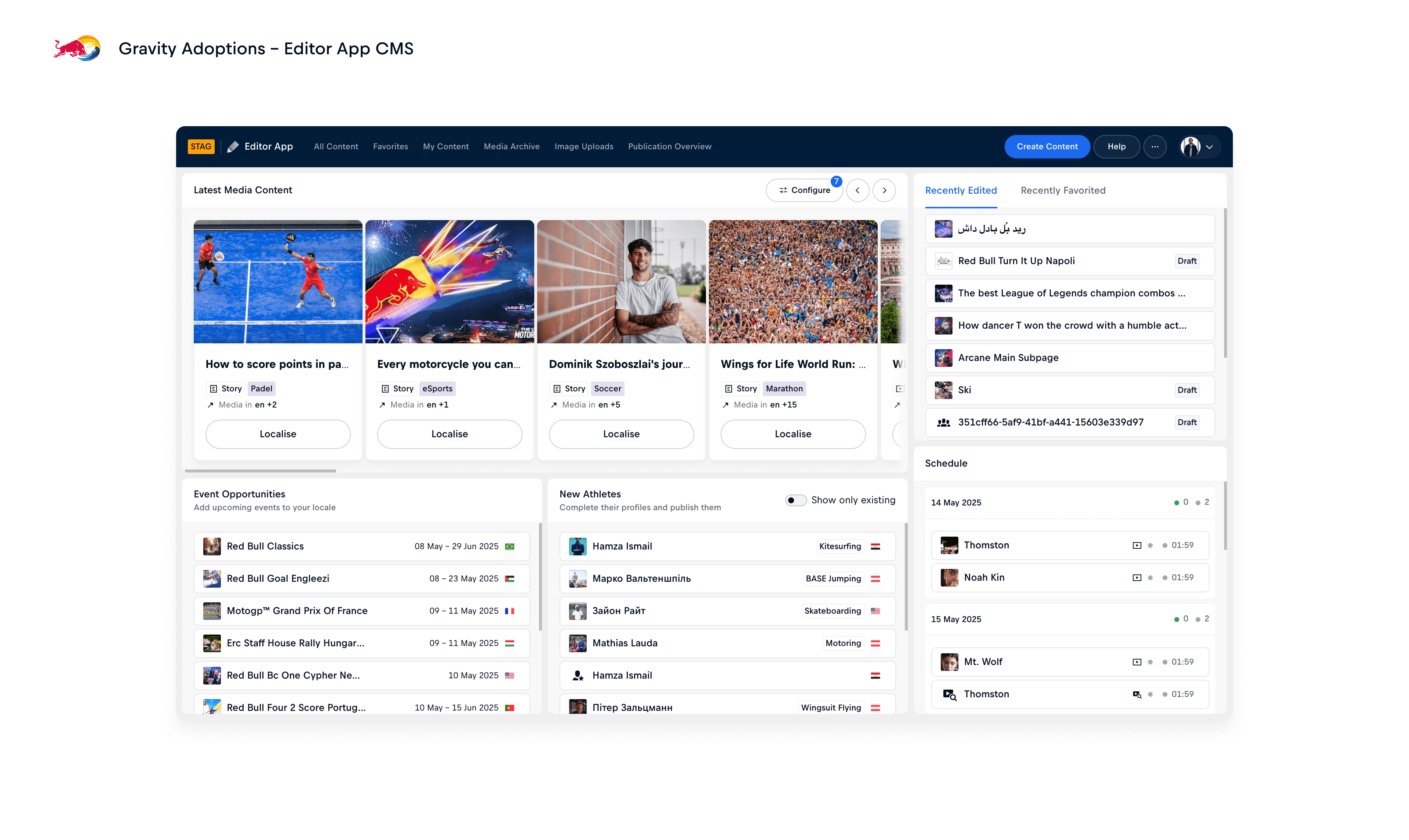Viewport: 1409px width, 840px height.
Task: Click Hungary flag next to Erc Staff House Rally
Action: point(510,643)
